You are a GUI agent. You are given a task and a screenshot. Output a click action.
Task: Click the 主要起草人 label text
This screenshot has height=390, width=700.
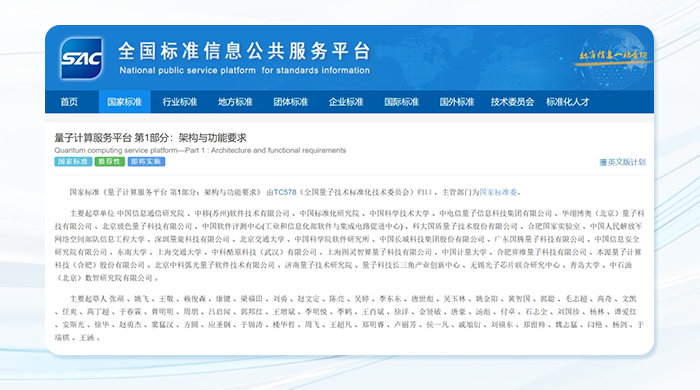pyautogui.click(x=88, y=299)
